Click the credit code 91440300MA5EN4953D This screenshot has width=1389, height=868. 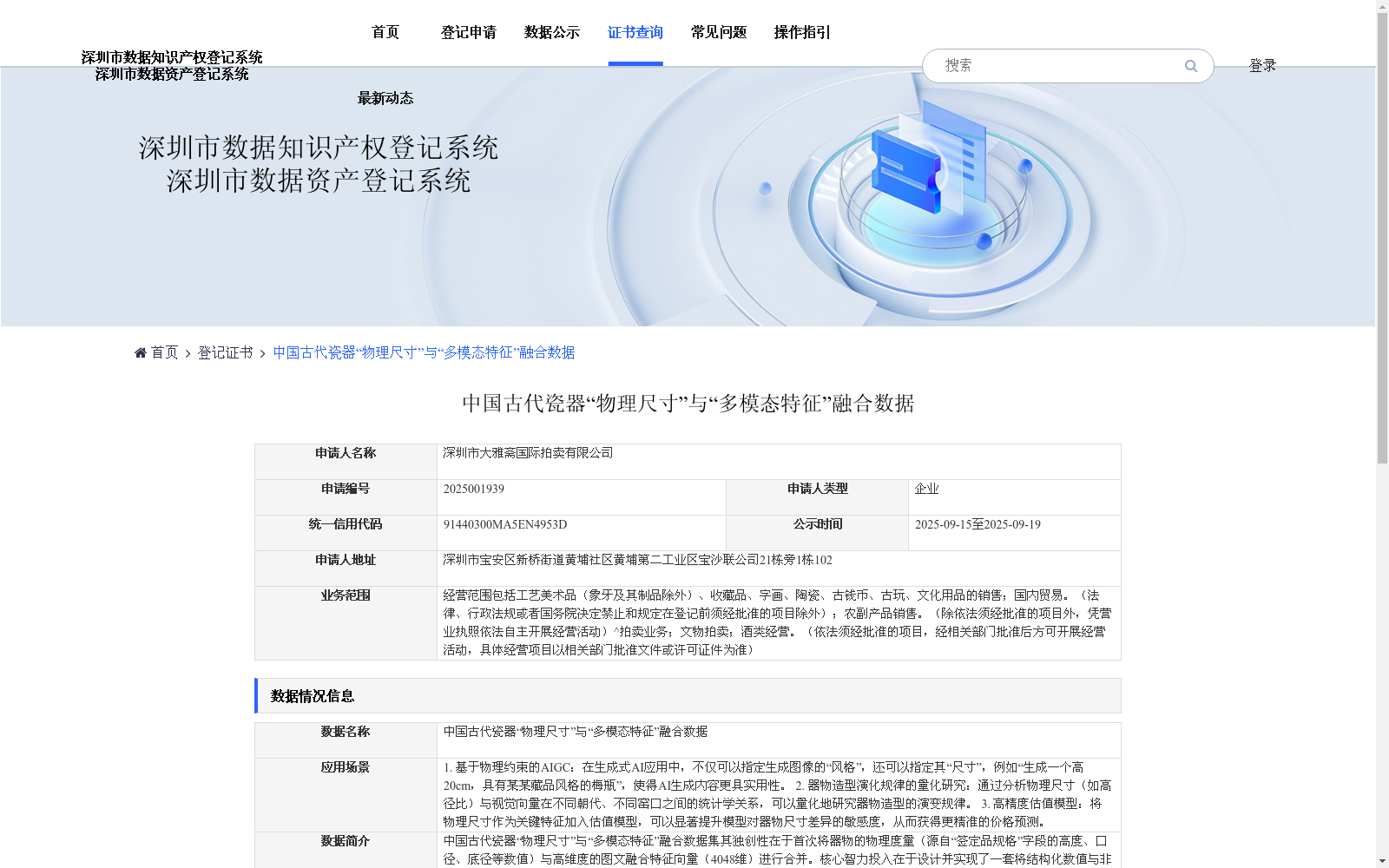[505, 524]
